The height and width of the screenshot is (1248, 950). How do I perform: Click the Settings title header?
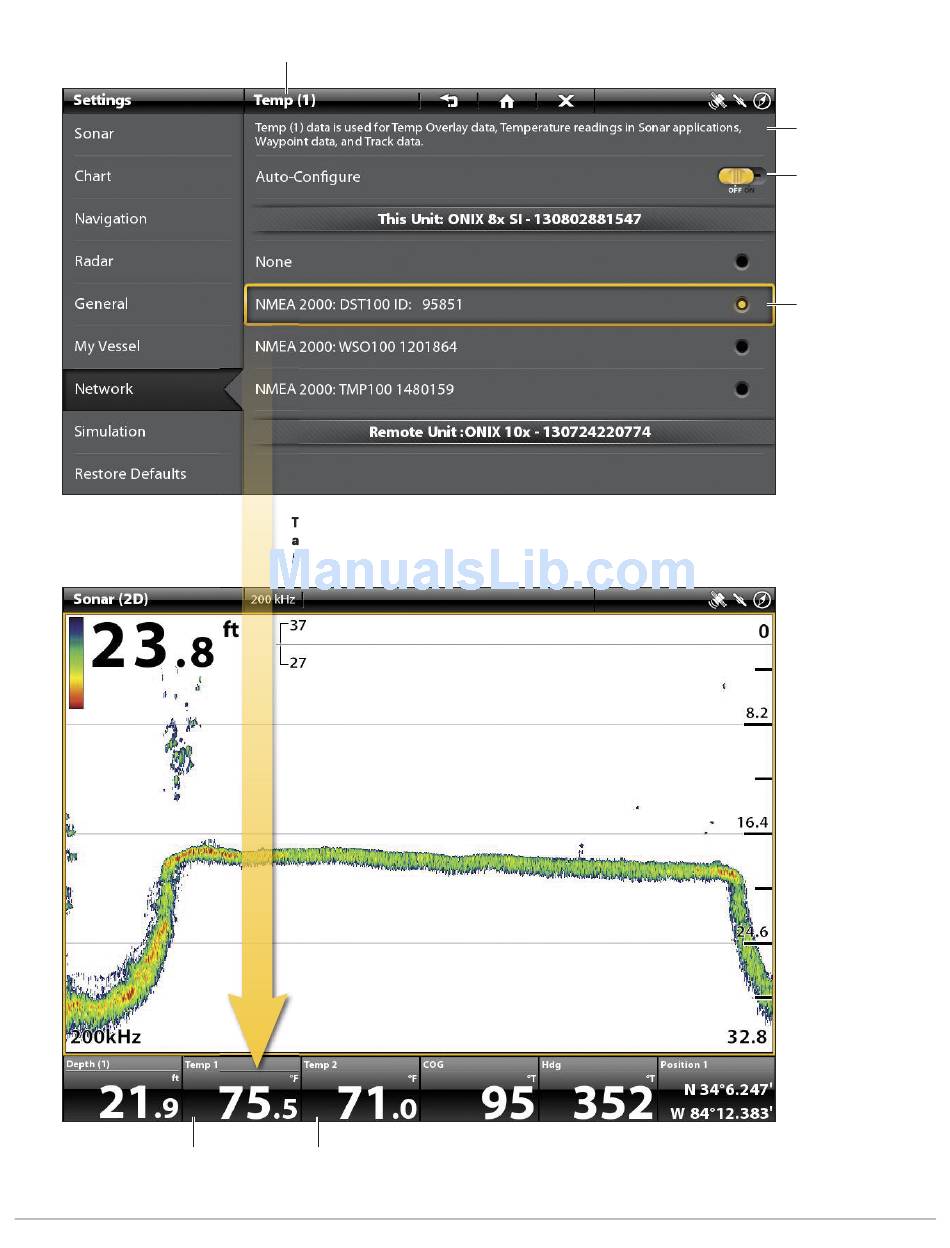point(102,100)
